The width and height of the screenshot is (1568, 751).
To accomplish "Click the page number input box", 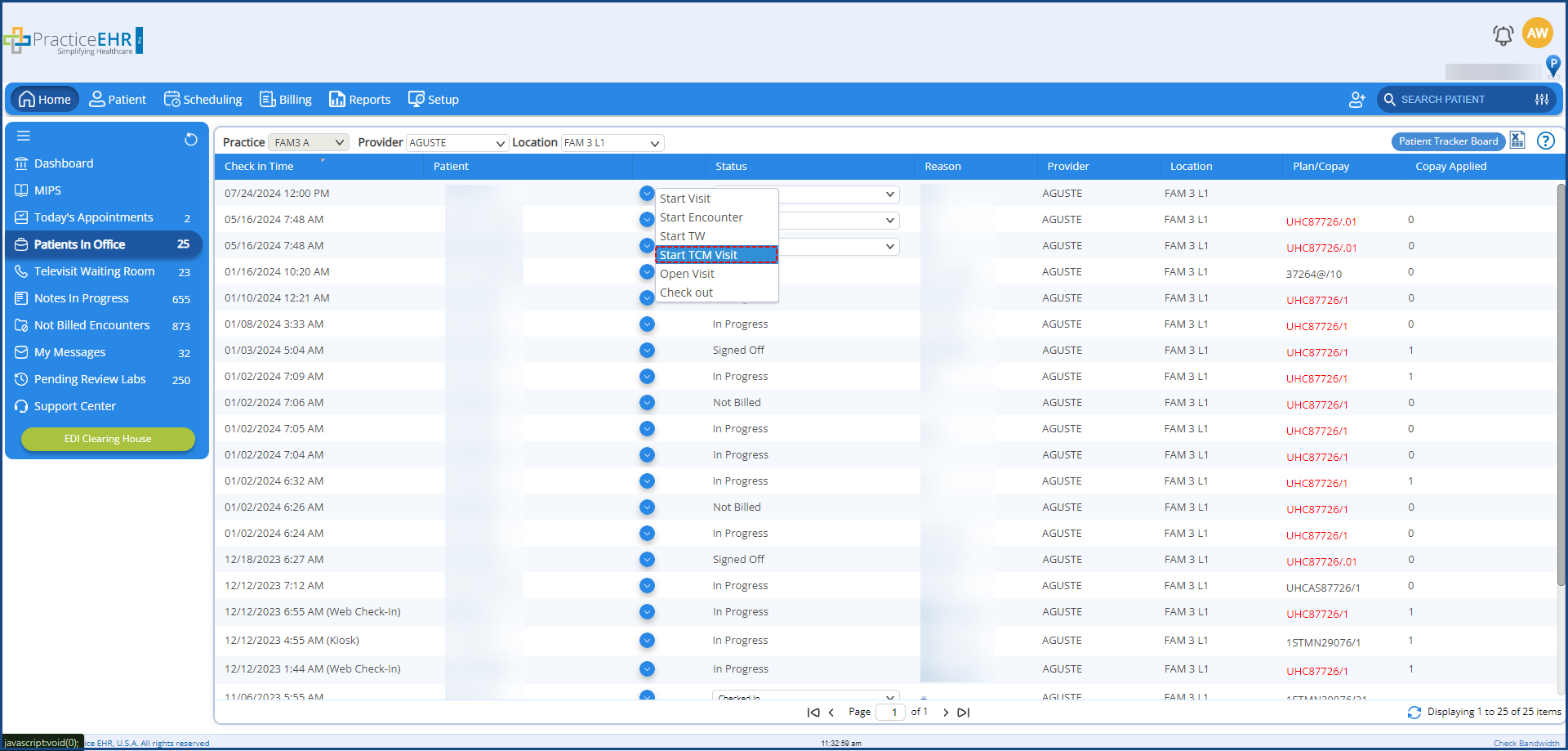I will [890, 713].
